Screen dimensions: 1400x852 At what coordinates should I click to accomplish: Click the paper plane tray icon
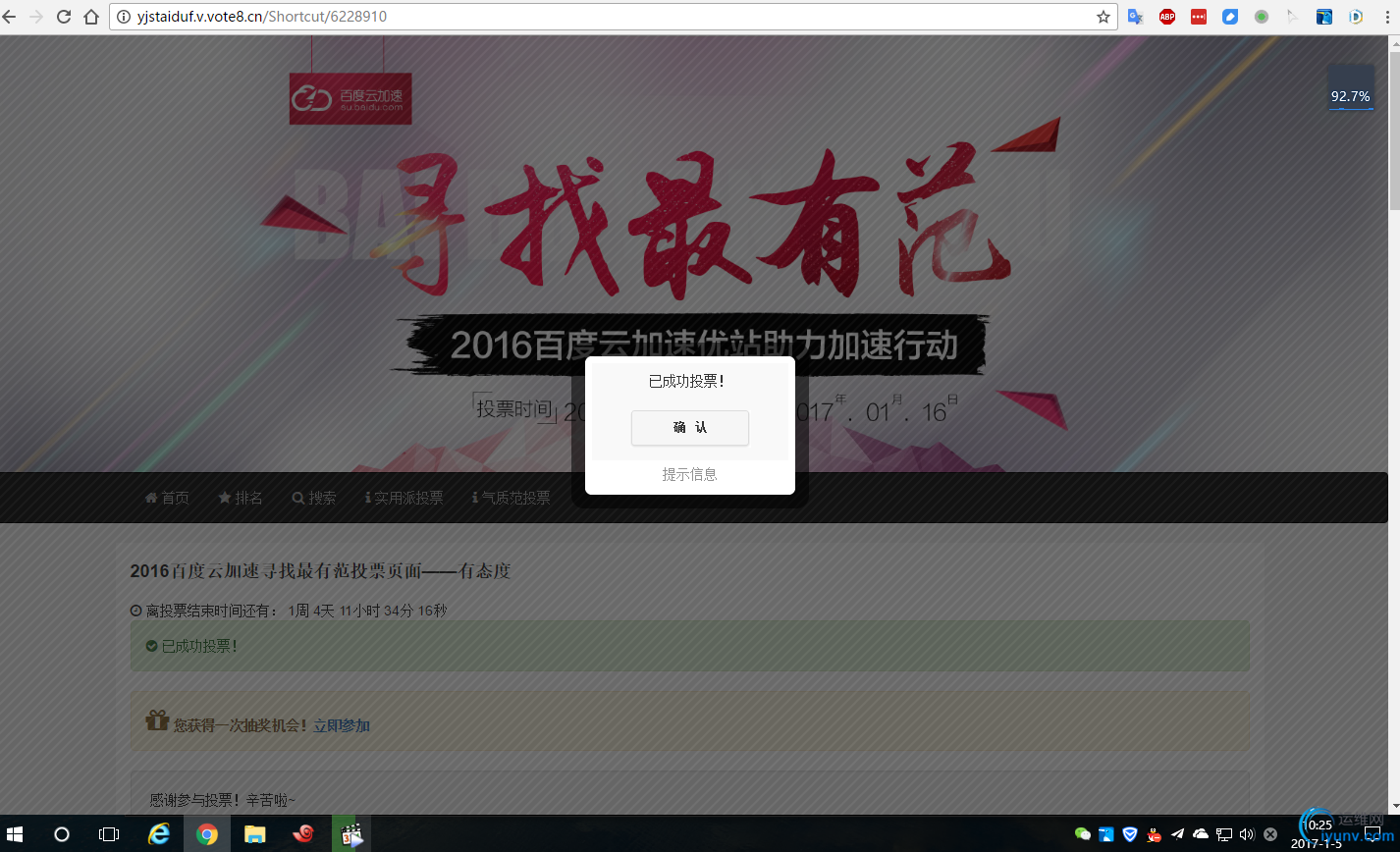pos(1177,834)
